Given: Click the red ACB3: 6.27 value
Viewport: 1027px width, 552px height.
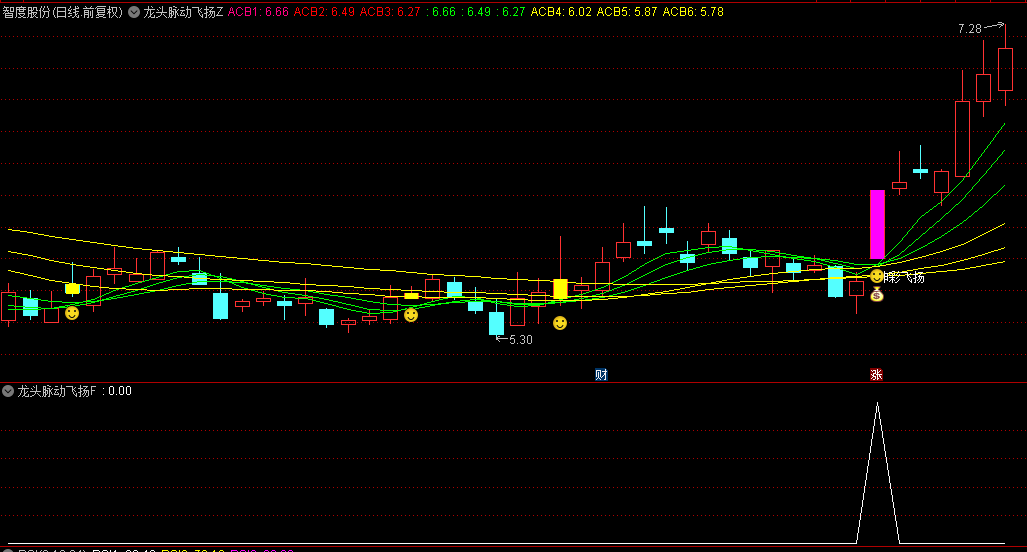Looking at the screenshot, I should [390, 12].
